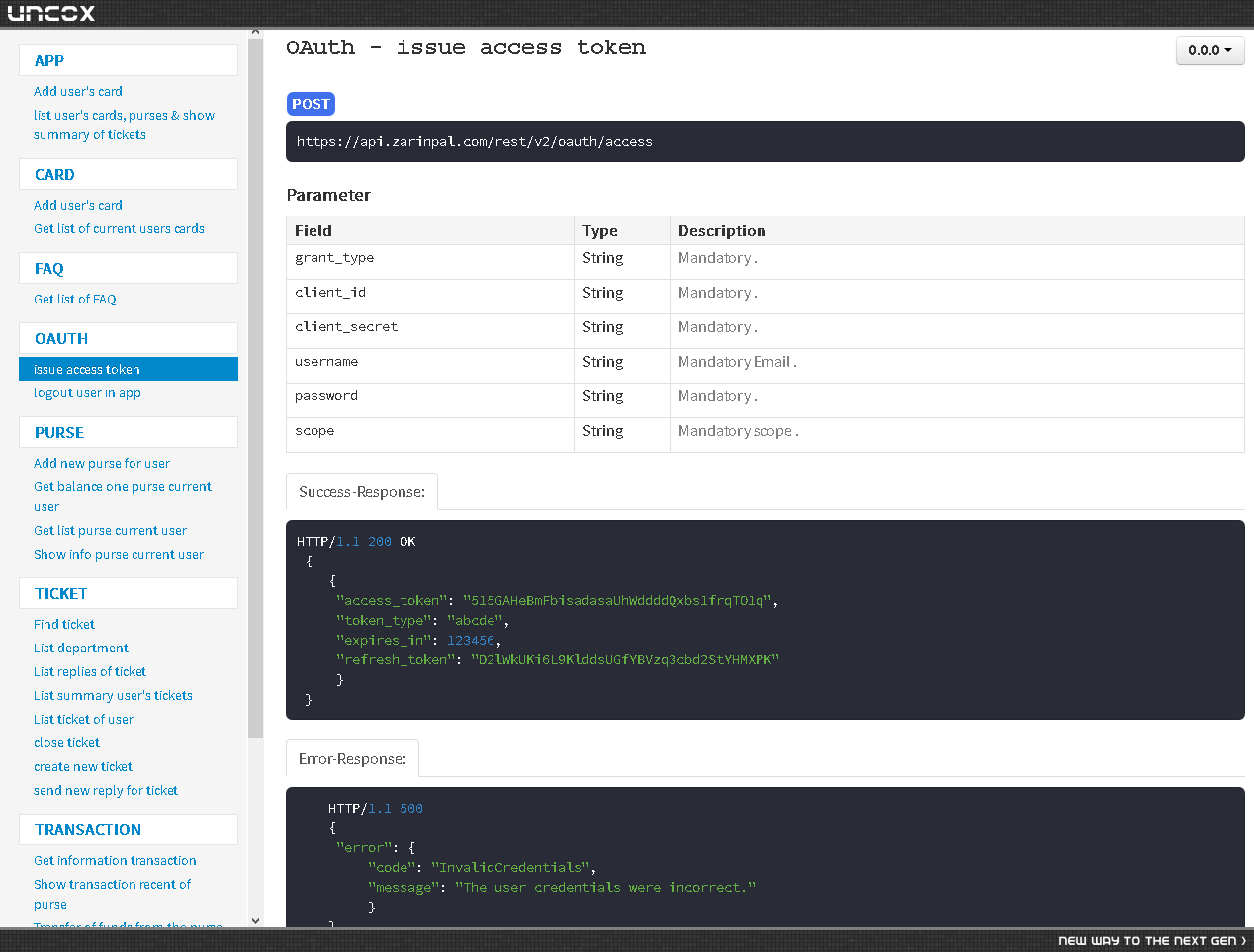Select the CARD section header
The width and height of the screenshot is (1254, 952).
(129, 174)
